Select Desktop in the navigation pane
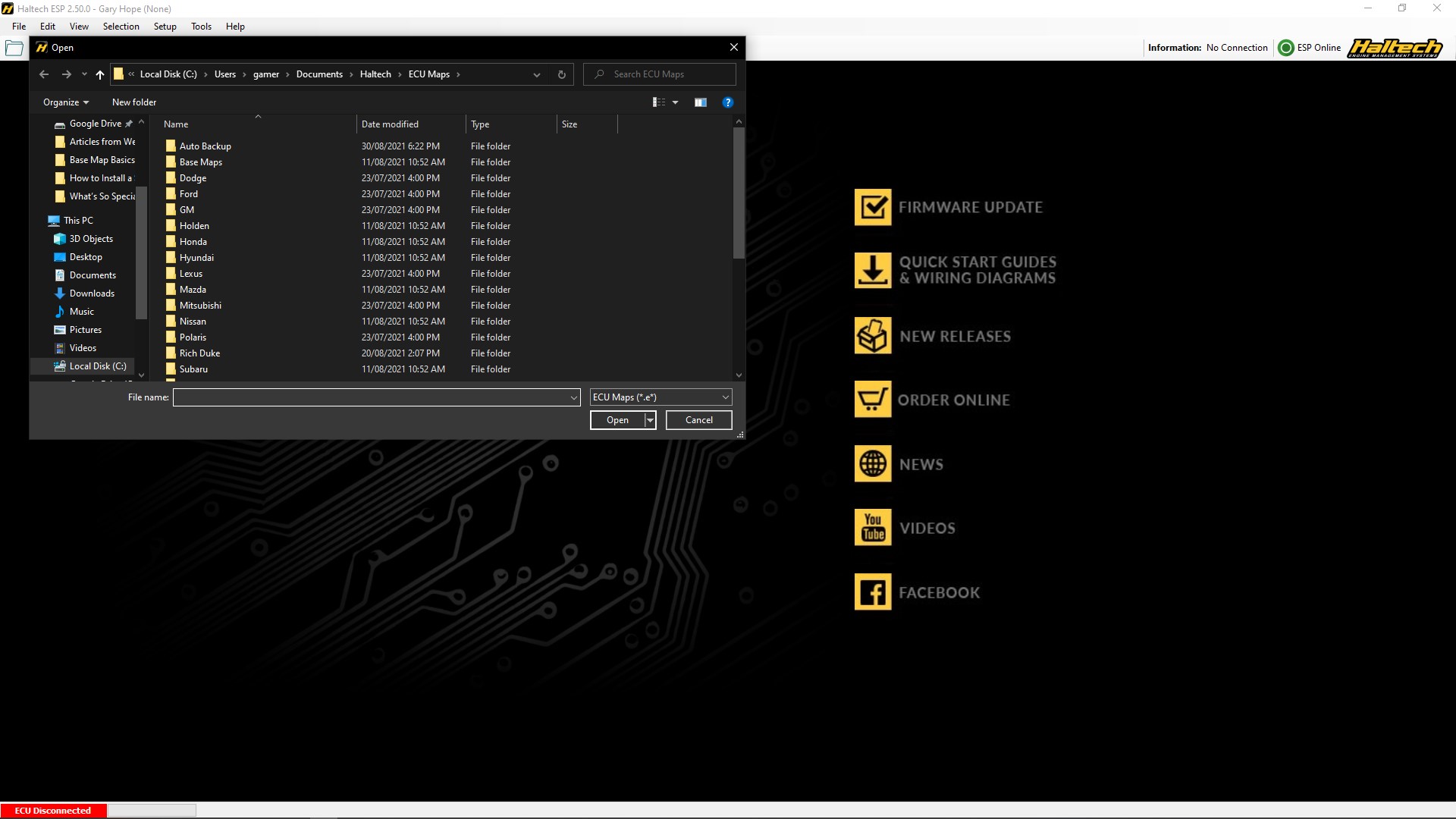1456x819 pixels. 86,257
